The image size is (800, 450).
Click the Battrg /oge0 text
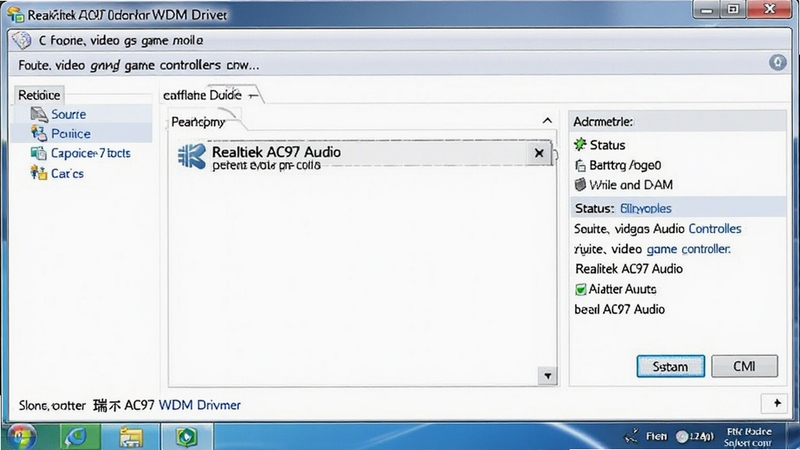click(625, 165)
